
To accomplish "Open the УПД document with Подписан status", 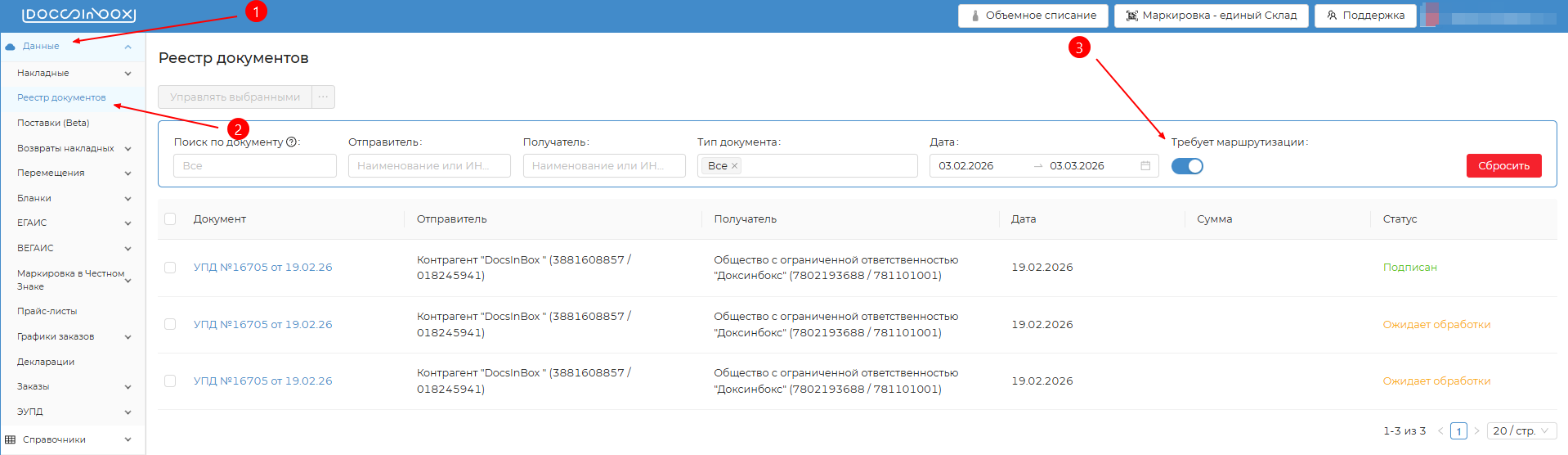I will click(262, 268).
